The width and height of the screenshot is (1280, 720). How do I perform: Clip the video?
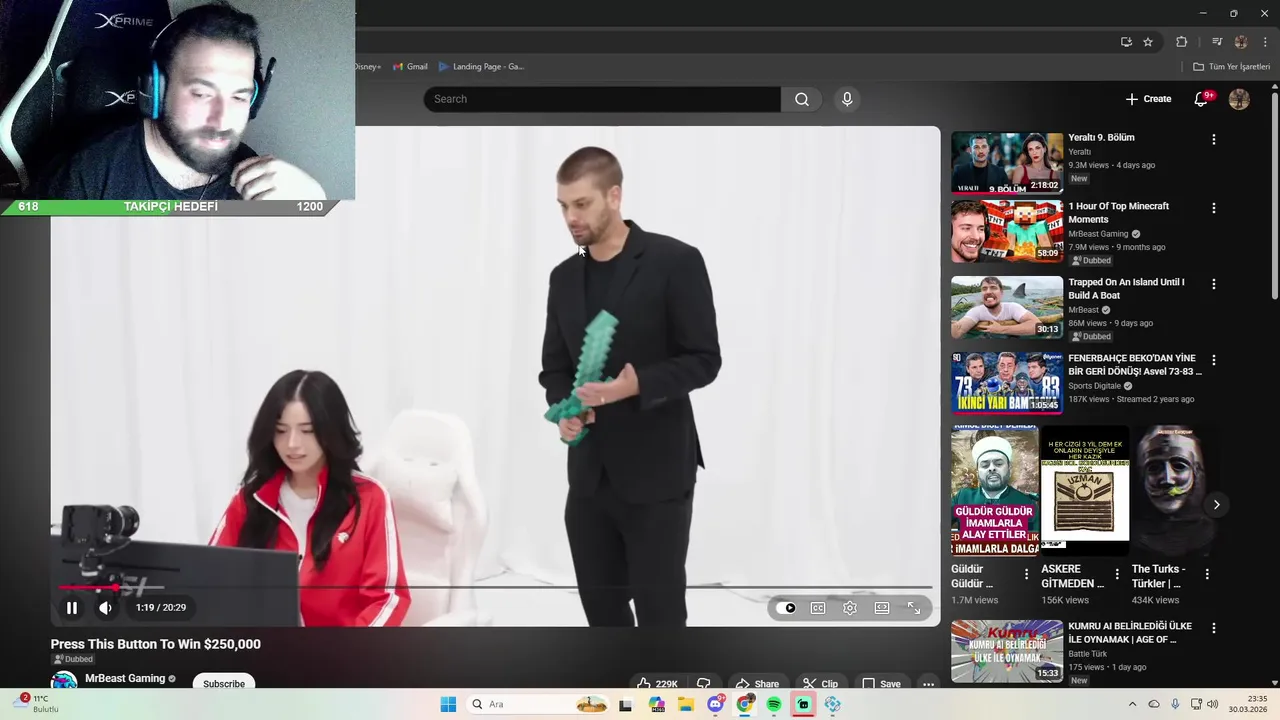[x=820, y=683]
